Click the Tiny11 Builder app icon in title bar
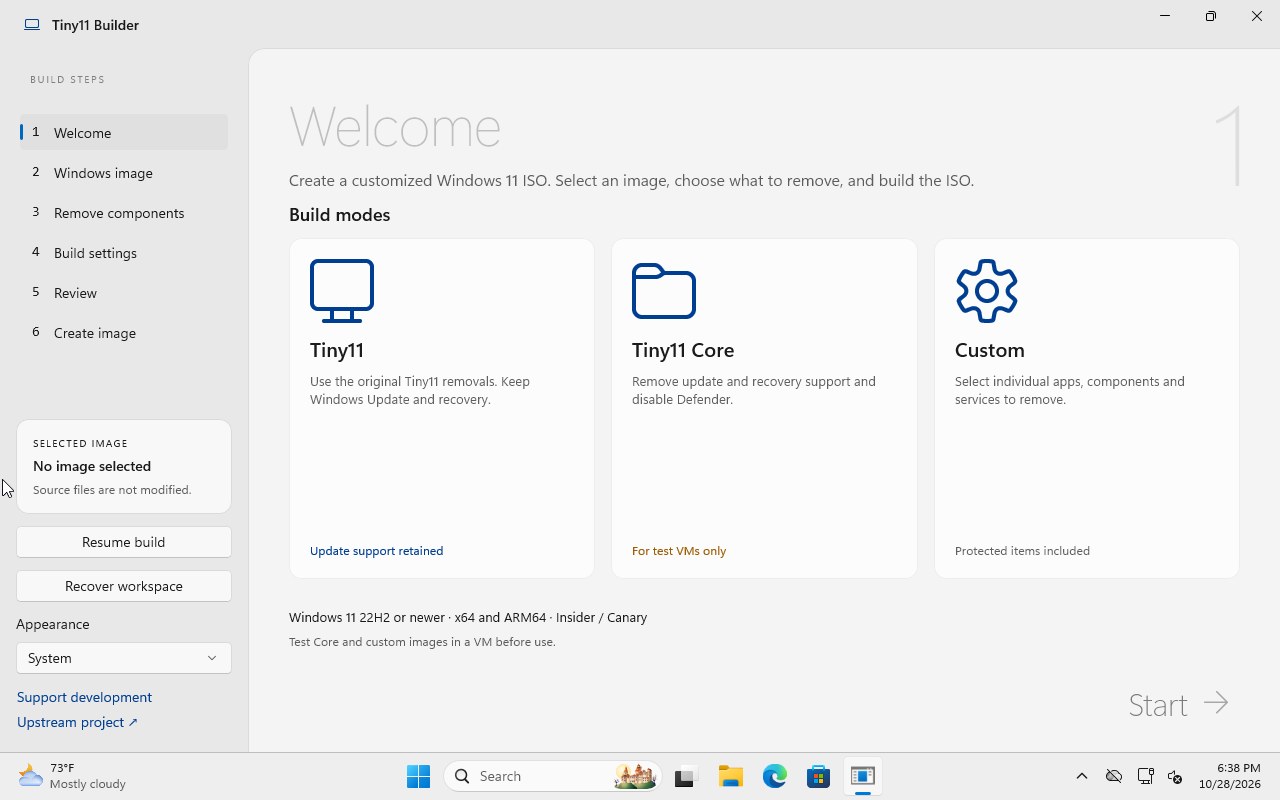The width and height of the screenshot is (1280, 800). tap(32, 25)
